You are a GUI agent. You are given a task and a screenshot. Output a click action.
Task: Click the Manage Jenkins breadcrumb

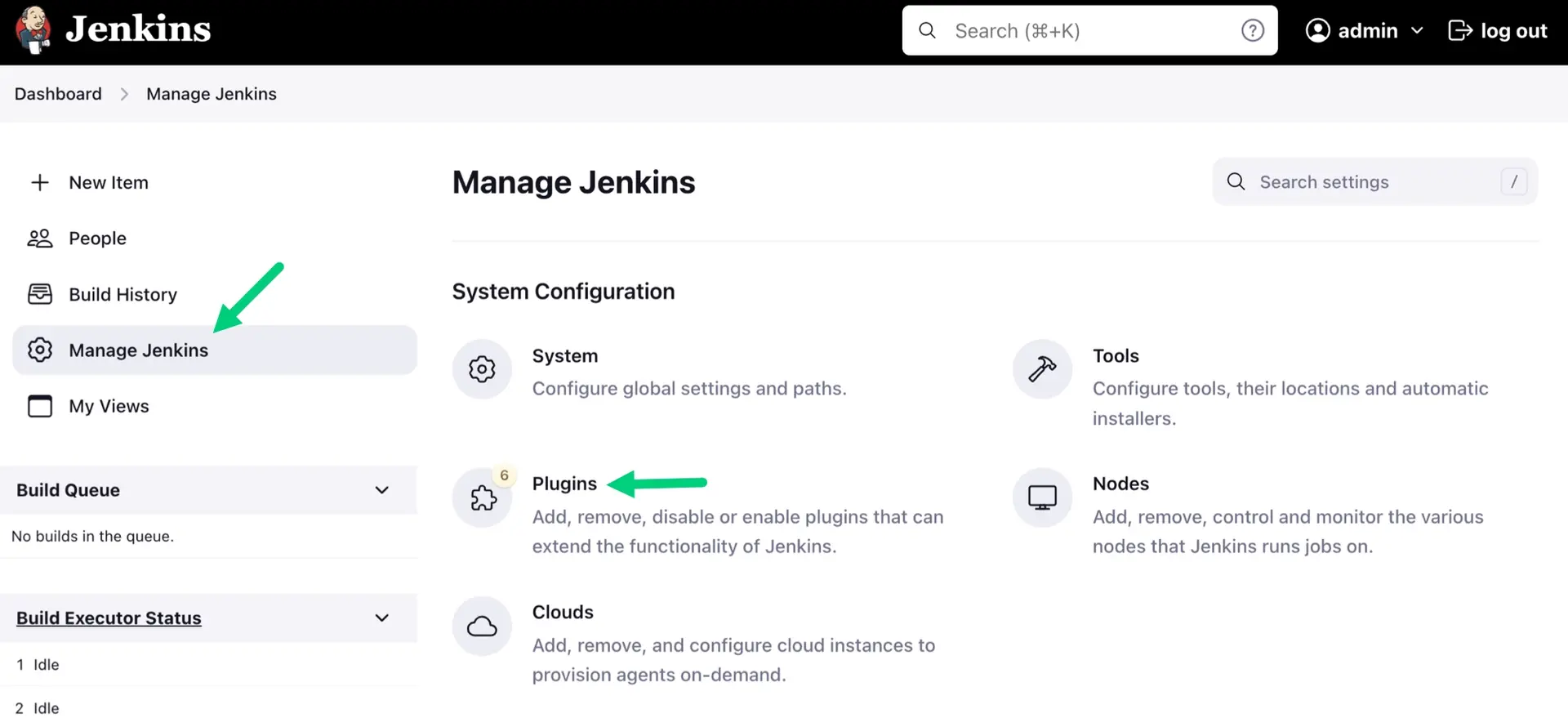(212, 94)
